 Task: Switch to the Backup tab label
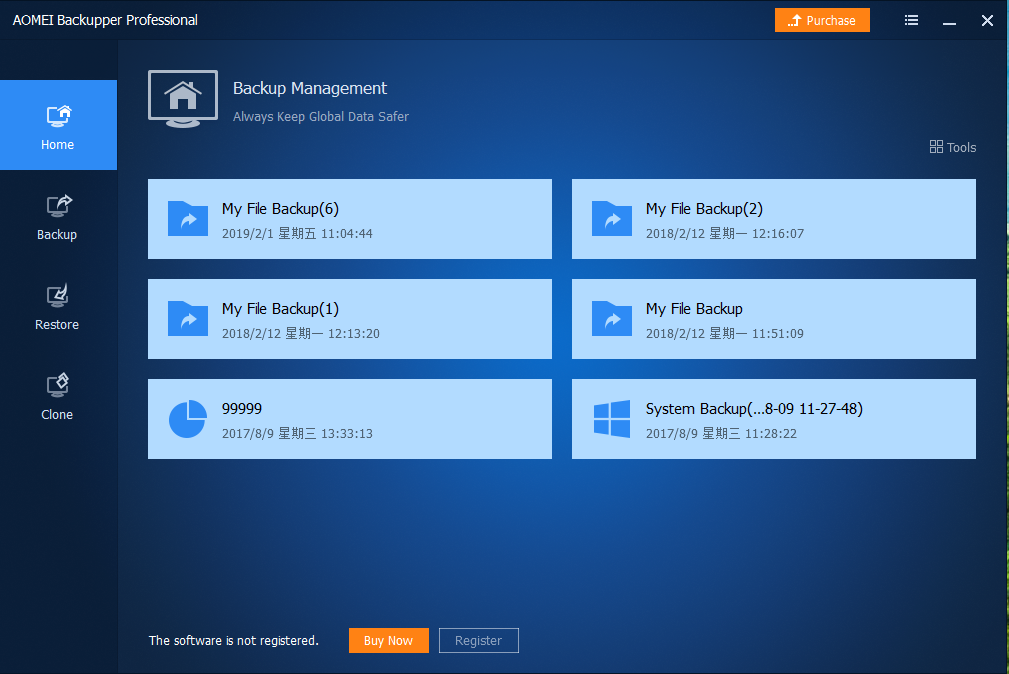click(x=57, y=235)
